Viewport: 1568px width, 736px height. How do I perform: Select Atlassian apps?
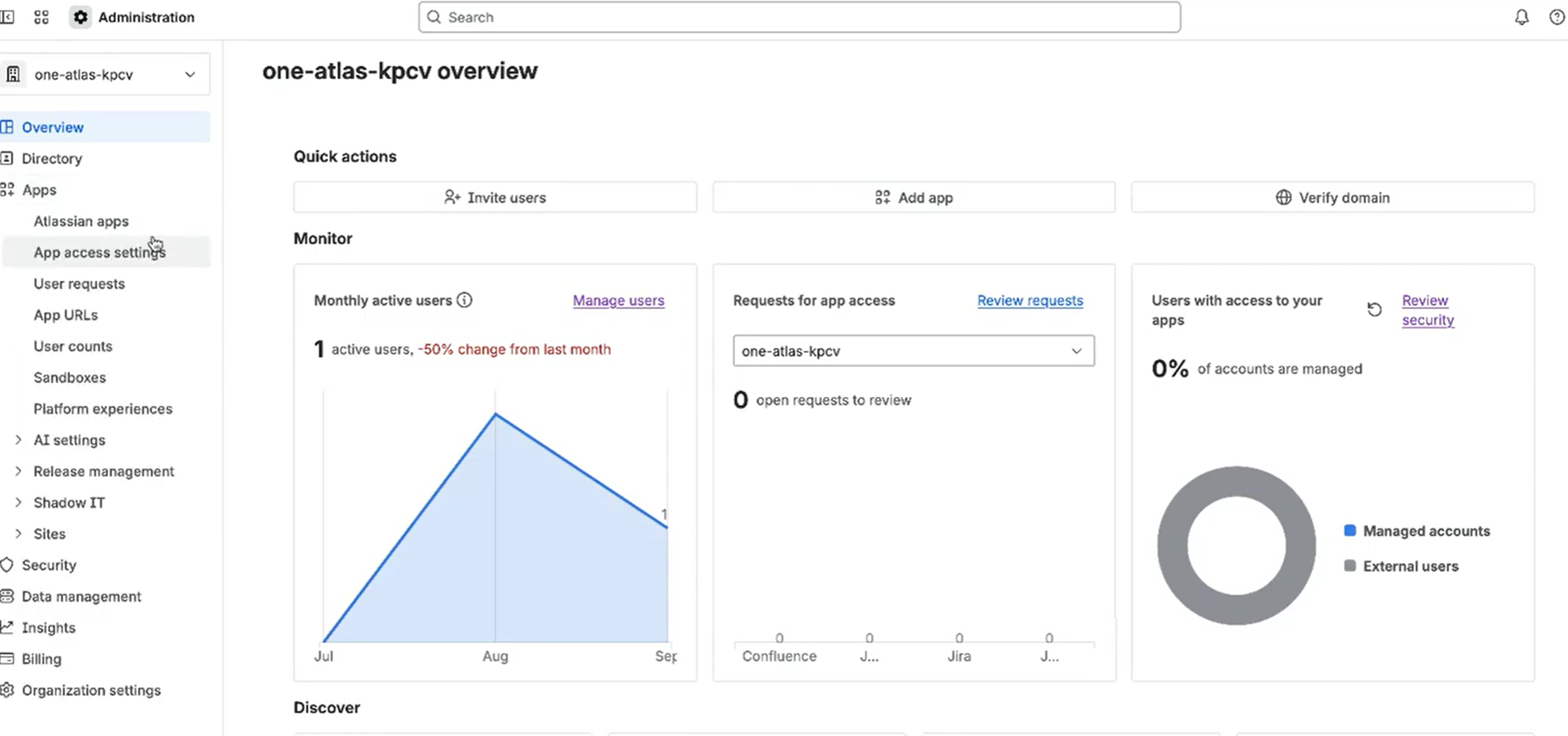point(81,221)
